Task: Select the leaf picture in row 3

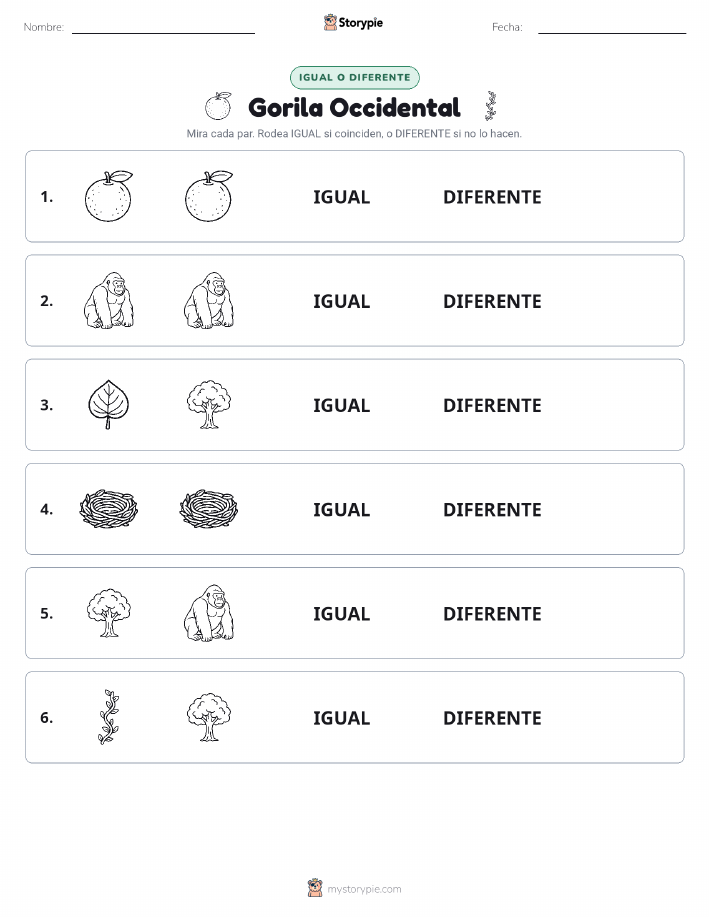Action: pyautogui.click(x=108, y=405)
